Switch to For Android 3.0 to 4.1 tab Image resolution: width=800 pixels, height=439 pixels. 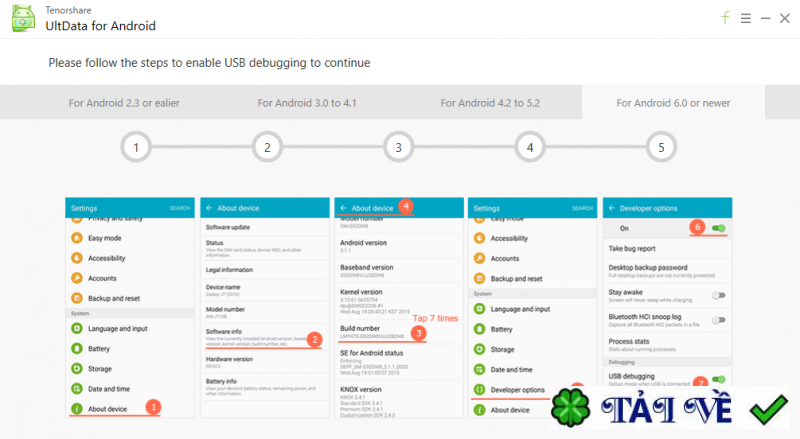[307, 103]
